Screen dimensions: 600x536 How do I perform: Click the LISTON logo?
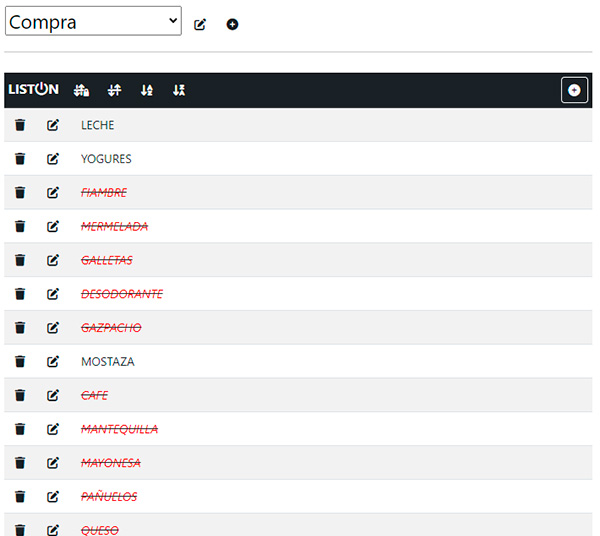pos(33,90)
